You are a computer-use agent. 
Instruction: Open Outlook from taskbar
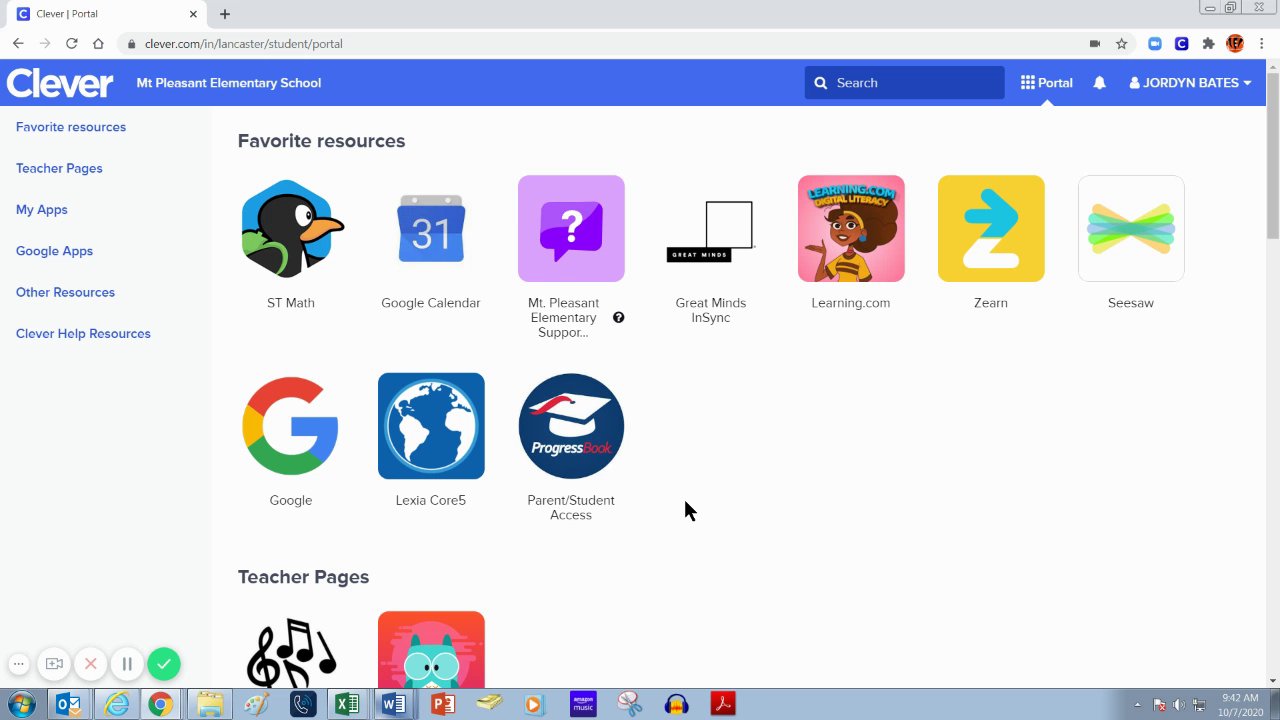[68, 704]
